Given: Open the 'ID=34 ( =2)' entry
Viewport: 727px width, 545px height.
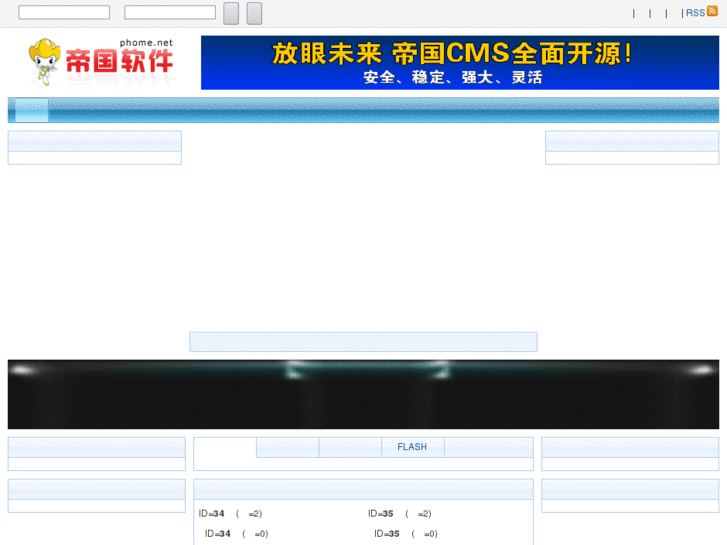Looking at the screenshot, I should 230,513.
